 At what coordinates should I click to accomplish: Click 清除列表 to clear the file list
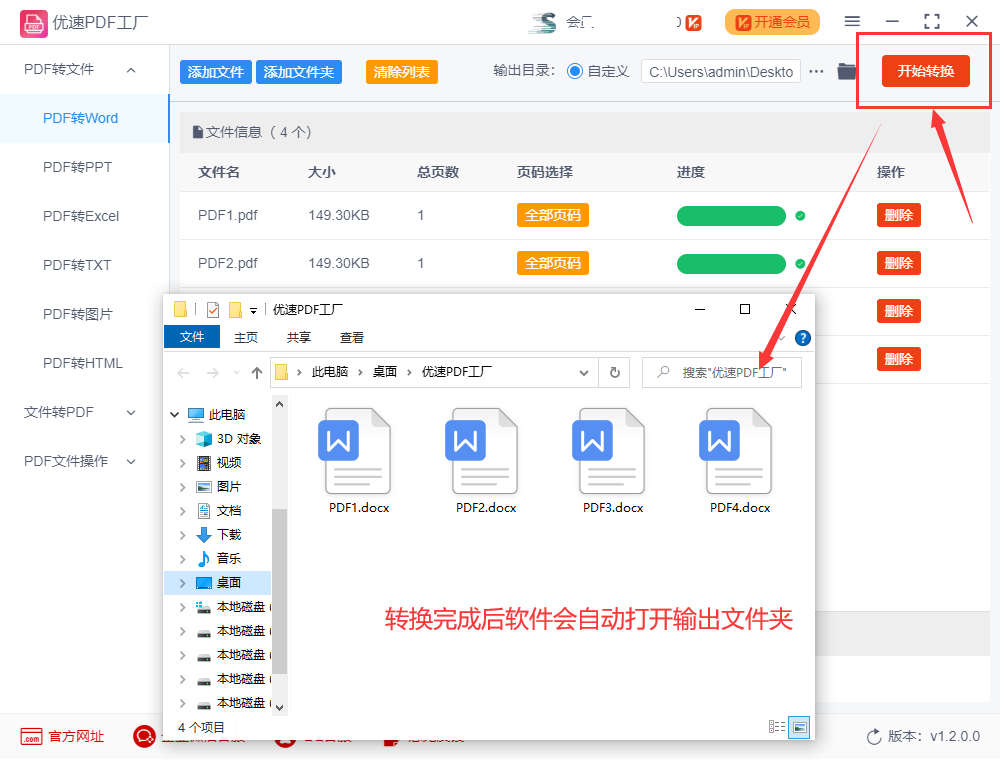click(401, 72)
